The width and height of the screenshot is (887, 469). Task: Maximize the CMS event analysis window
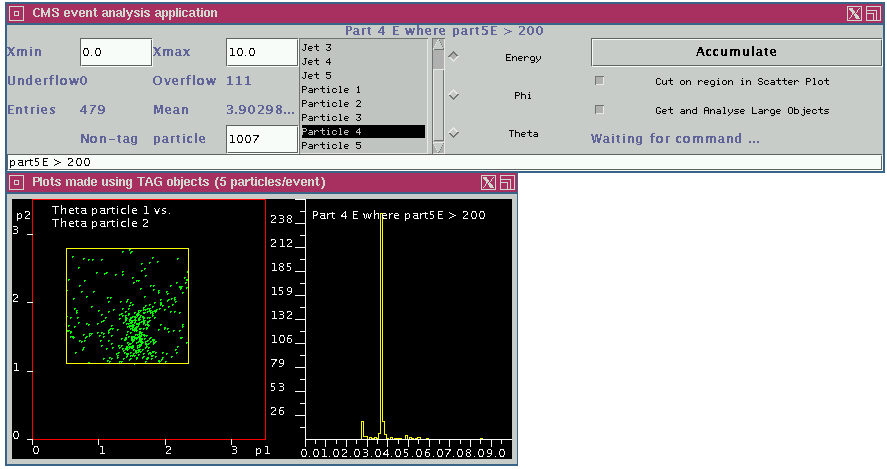871,13
